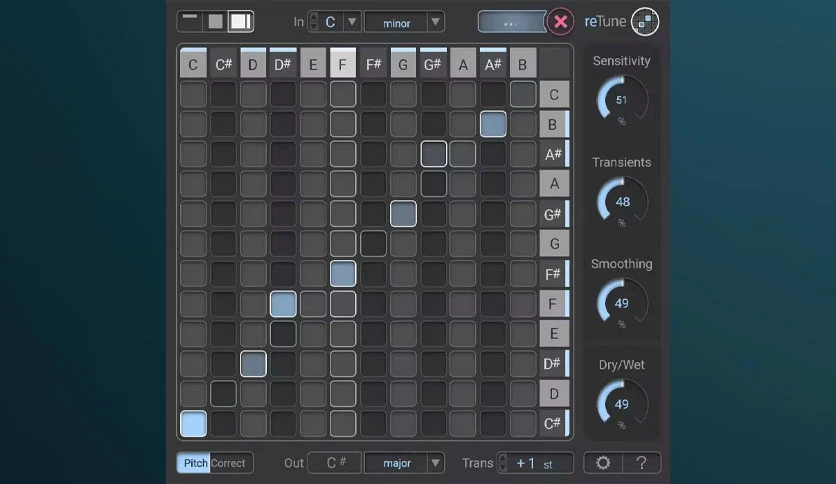
Task: Toggle input note G column header
Action: pyautogui.click(x=403, y=63)
